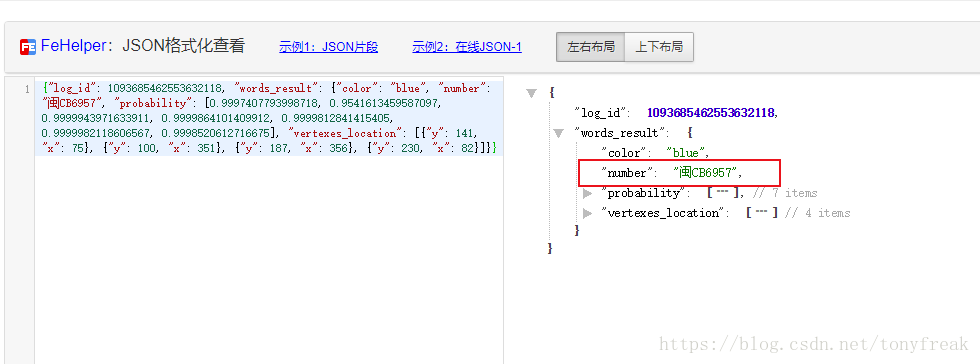Switch to 上下布局 stacked layout
980x364 pixels.
click(x=659, y=47)
